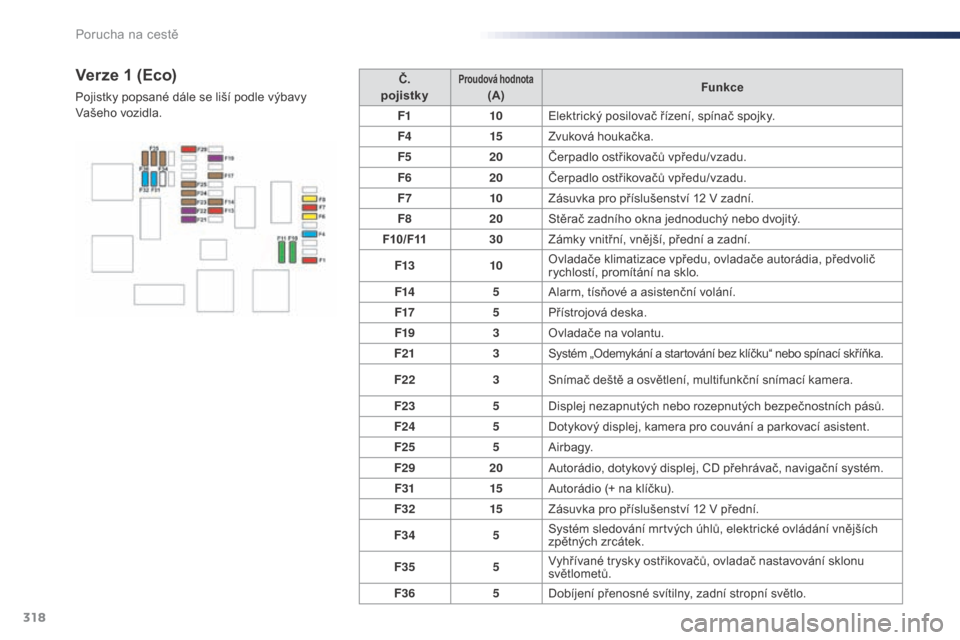Click fuse number F21 in the table
Screen dimensions: 960x640
click(x=405, y=353)
